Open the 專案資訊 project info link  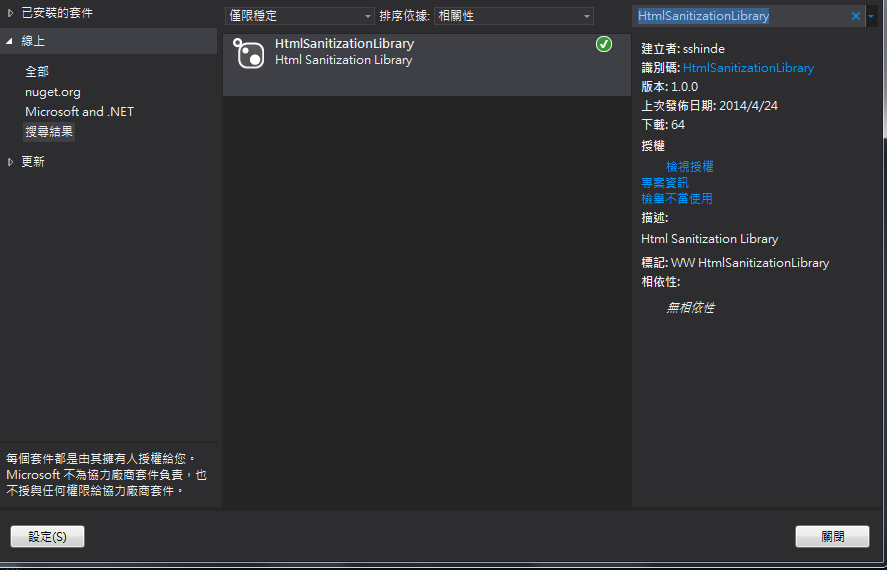coord(665,183)
